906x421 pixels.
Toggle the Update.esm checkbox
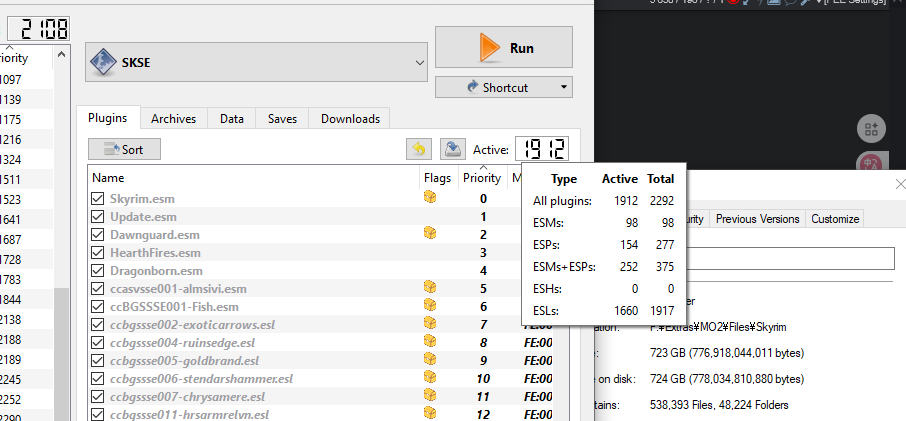click(97, 217)
